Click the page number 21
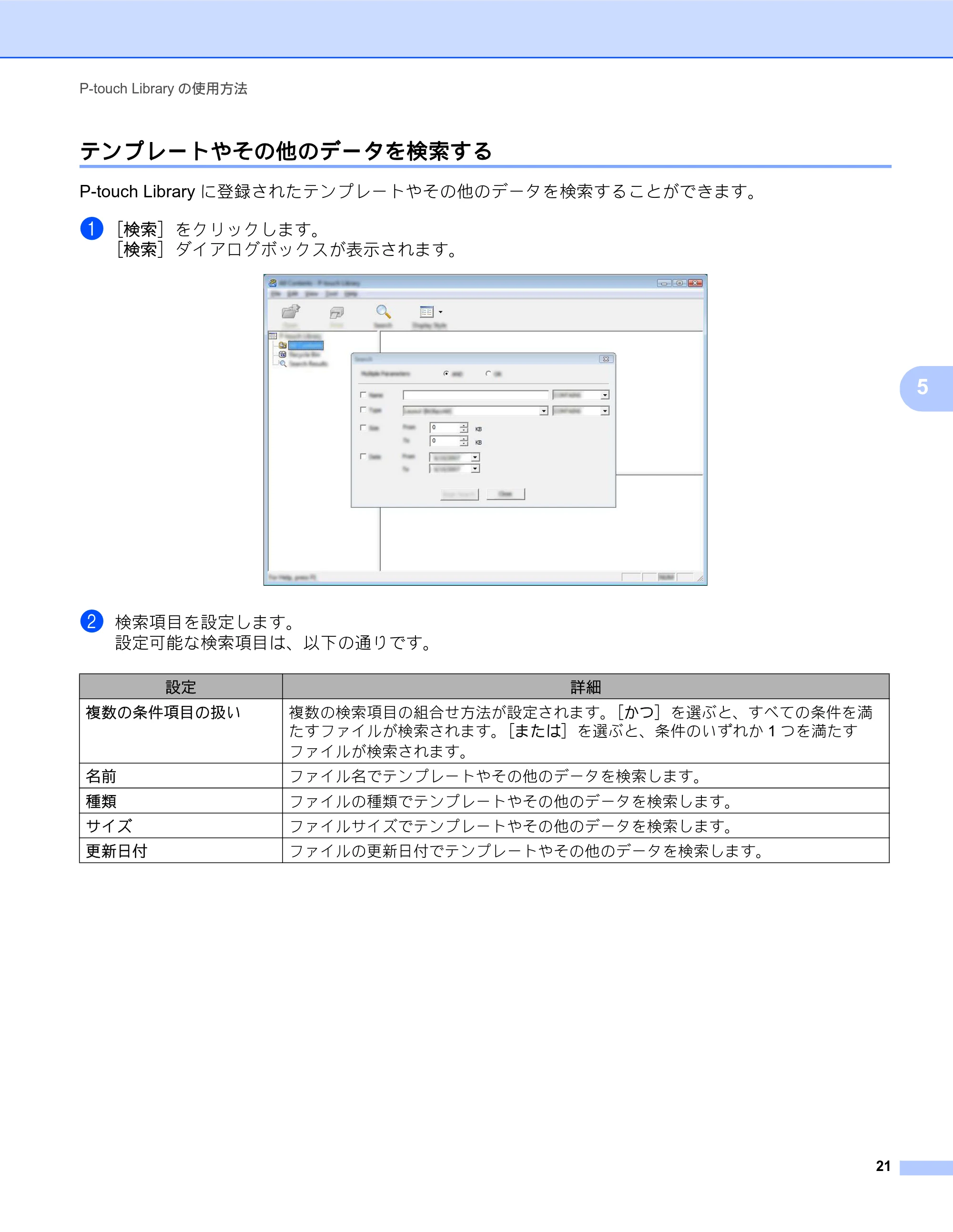953x1232 pixels. pos(883,1166)
